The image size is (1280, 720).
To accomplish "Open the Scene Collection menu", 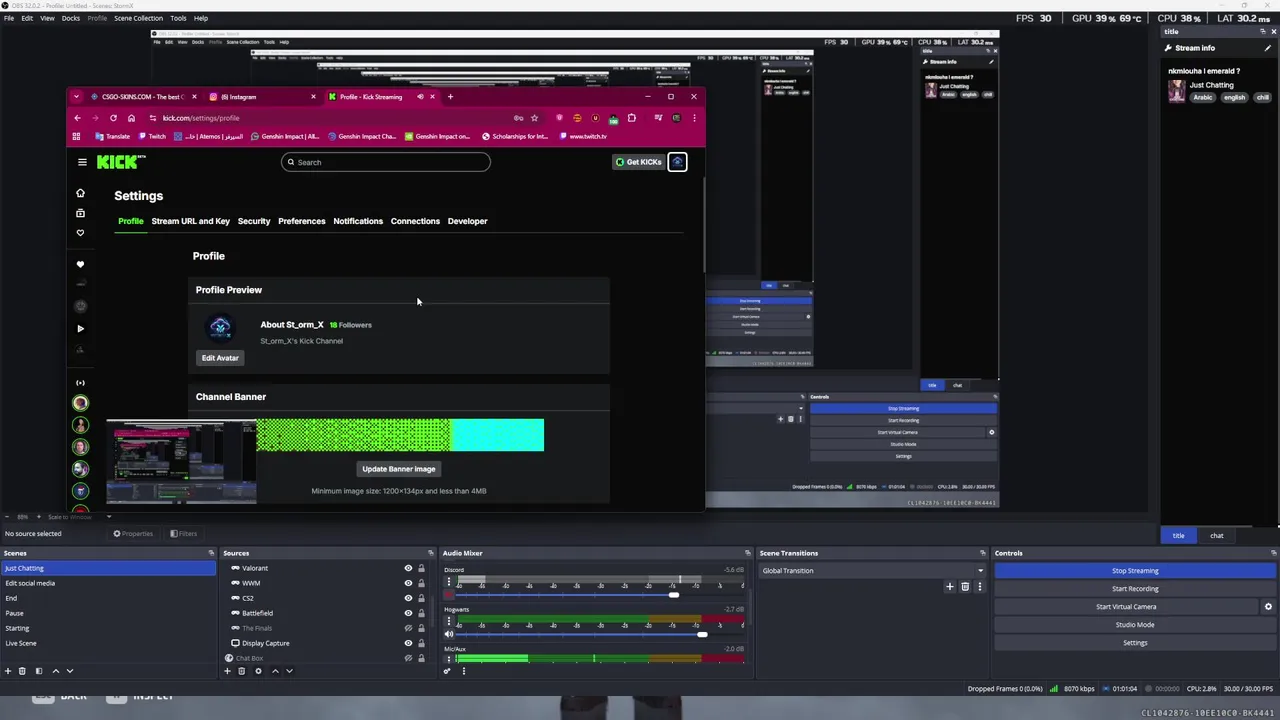I will [138, 18].
